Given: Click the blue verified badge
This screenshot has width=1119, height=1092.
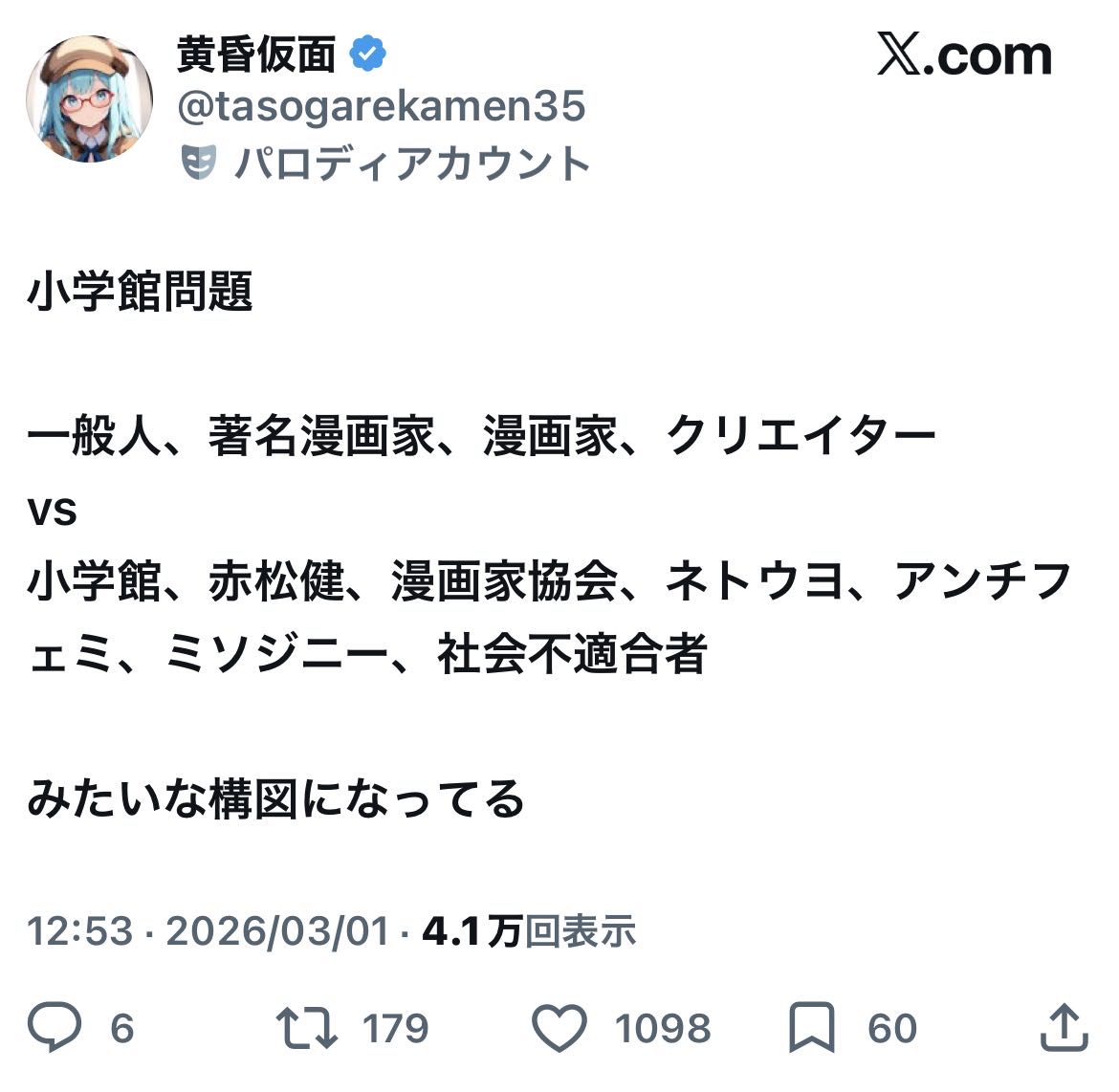Looking at the screenshot, I should click(367, 55).
